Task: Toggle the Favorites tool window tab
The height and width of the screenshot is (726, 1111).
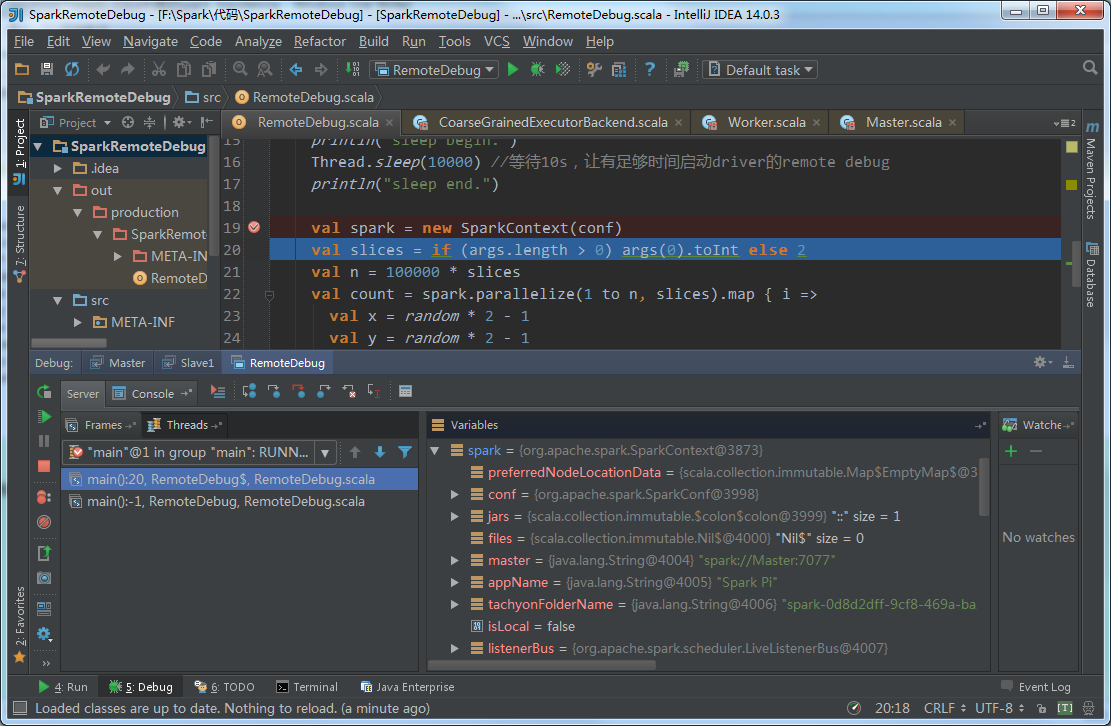Action: pyautogui.click(x=19, y=625)
